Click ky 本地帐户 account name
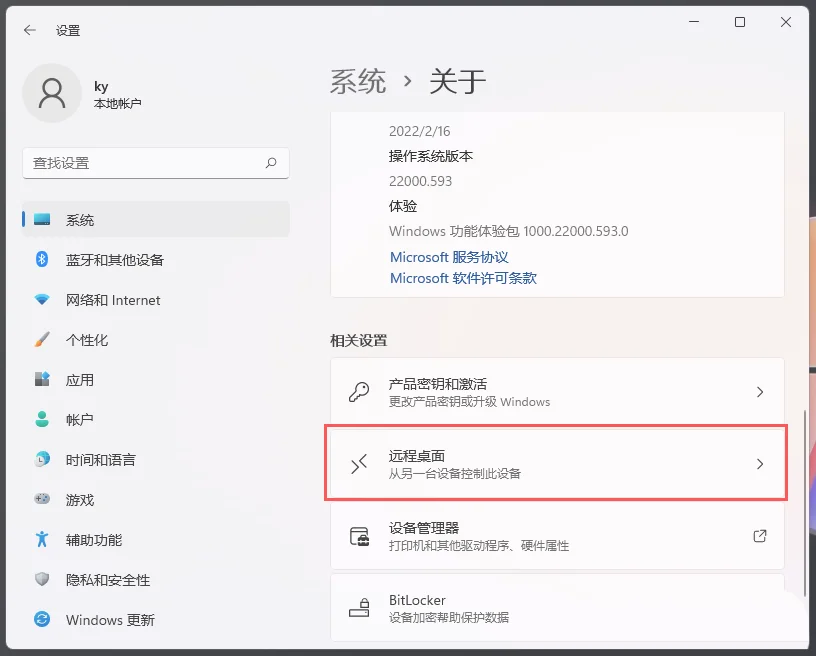The height and width of the screenshot is (656, 816). point(117,95)
